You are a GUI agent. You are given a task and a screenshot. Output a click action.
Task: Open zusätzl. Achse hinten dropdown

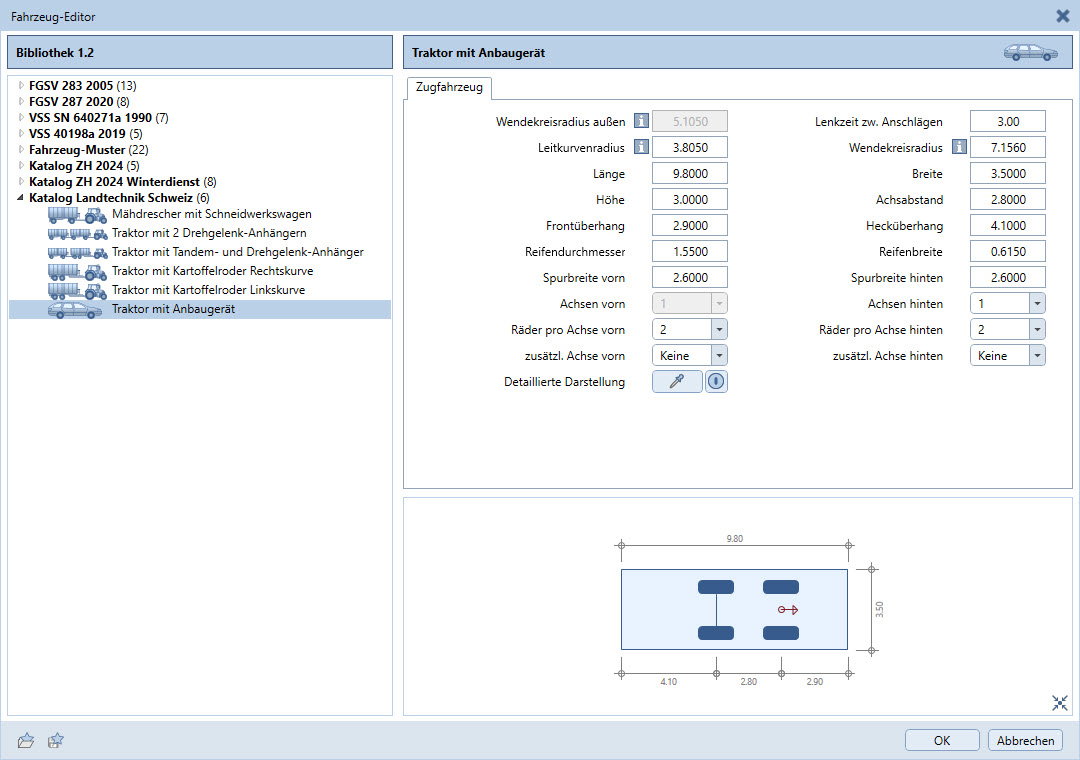pyautogui.click(x=1037, y=355)
